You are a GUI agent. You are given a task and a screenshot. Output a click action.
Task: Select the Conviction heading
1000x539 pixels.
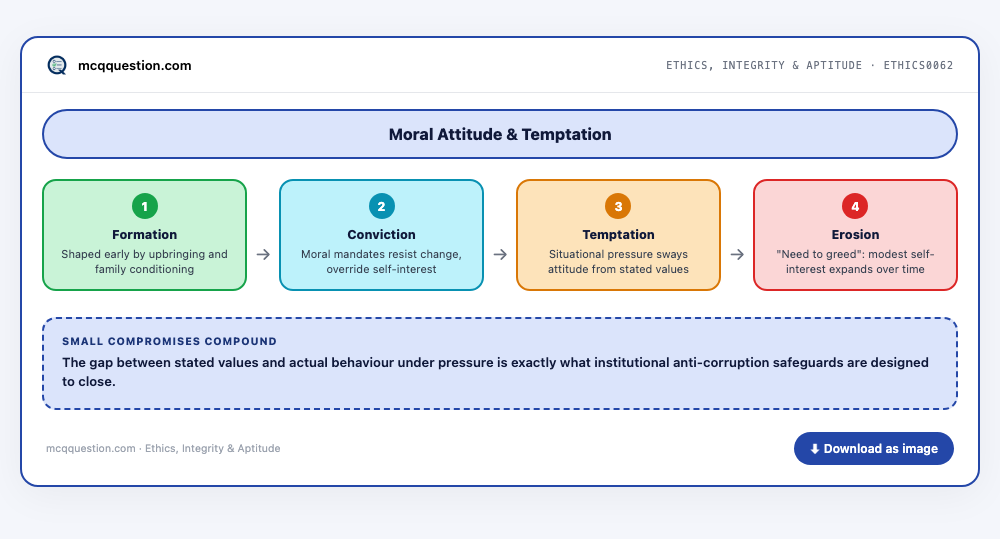coord(381,234)
